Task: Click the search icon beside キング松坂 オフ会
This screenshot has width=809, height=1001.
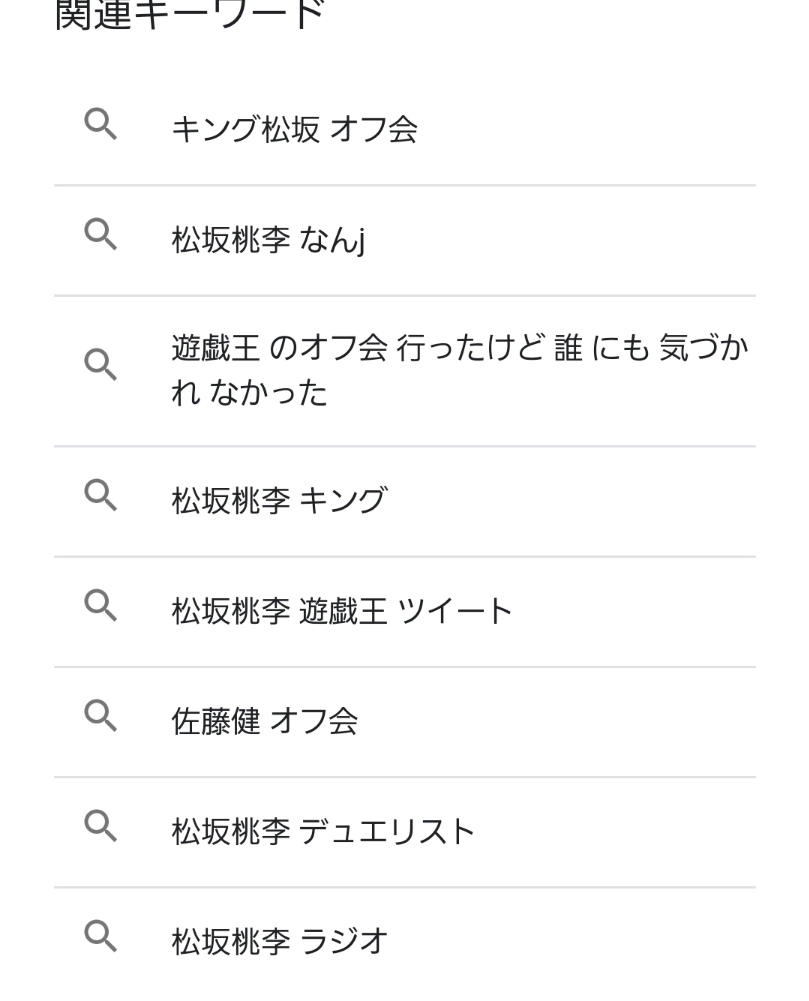Action: (x=100, y=126)
